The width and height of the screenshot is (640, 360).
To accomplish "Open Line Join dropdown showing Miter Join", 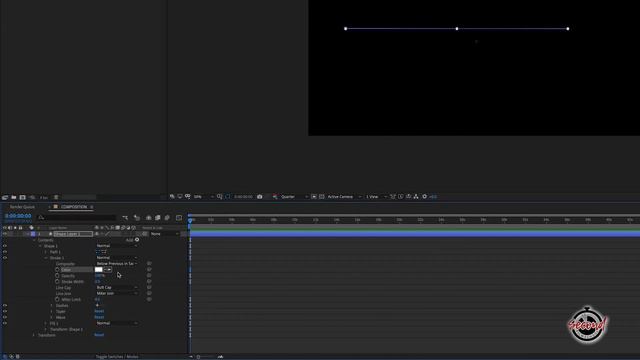I will [116, 293].
